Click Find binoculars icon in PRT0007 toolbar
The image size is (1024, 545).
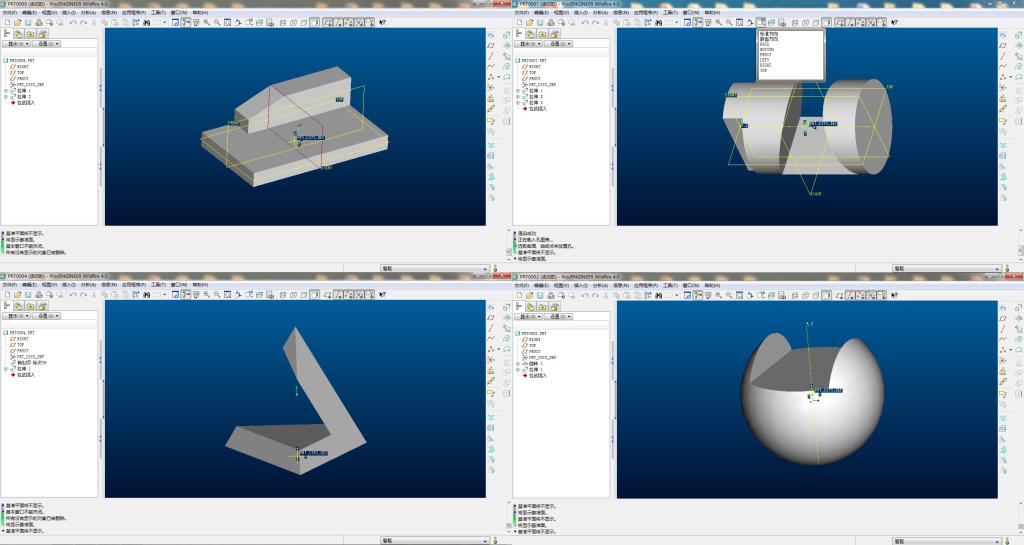[x=658, y=22]
